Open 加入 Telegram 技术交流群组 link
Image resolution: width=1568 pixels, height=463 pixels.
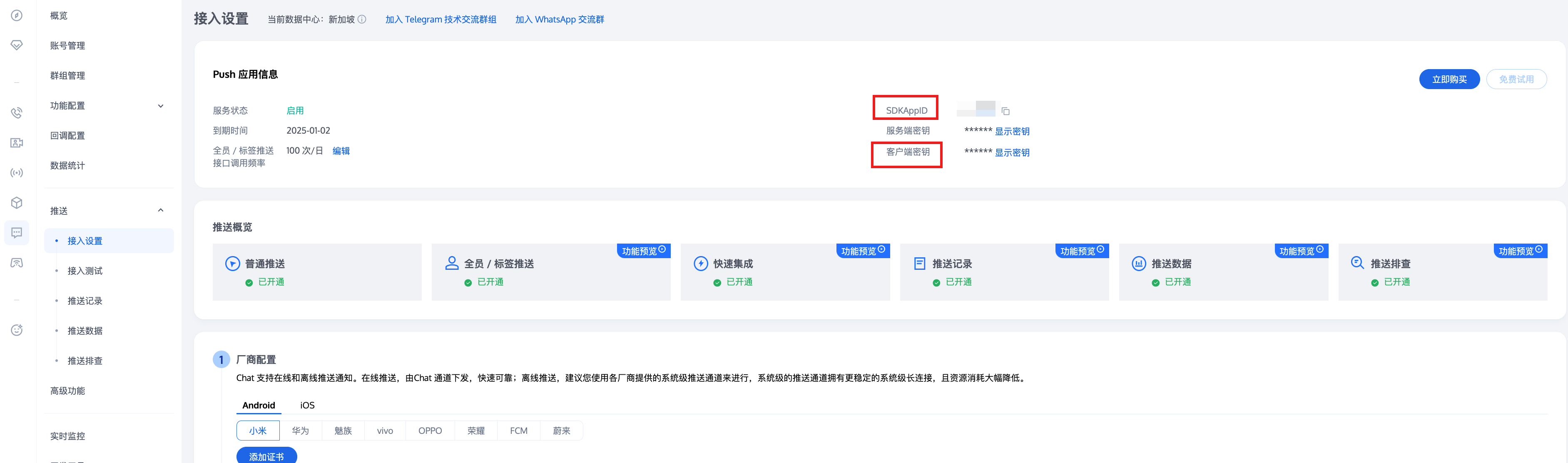pyautogui.click(x=440, y=20)
